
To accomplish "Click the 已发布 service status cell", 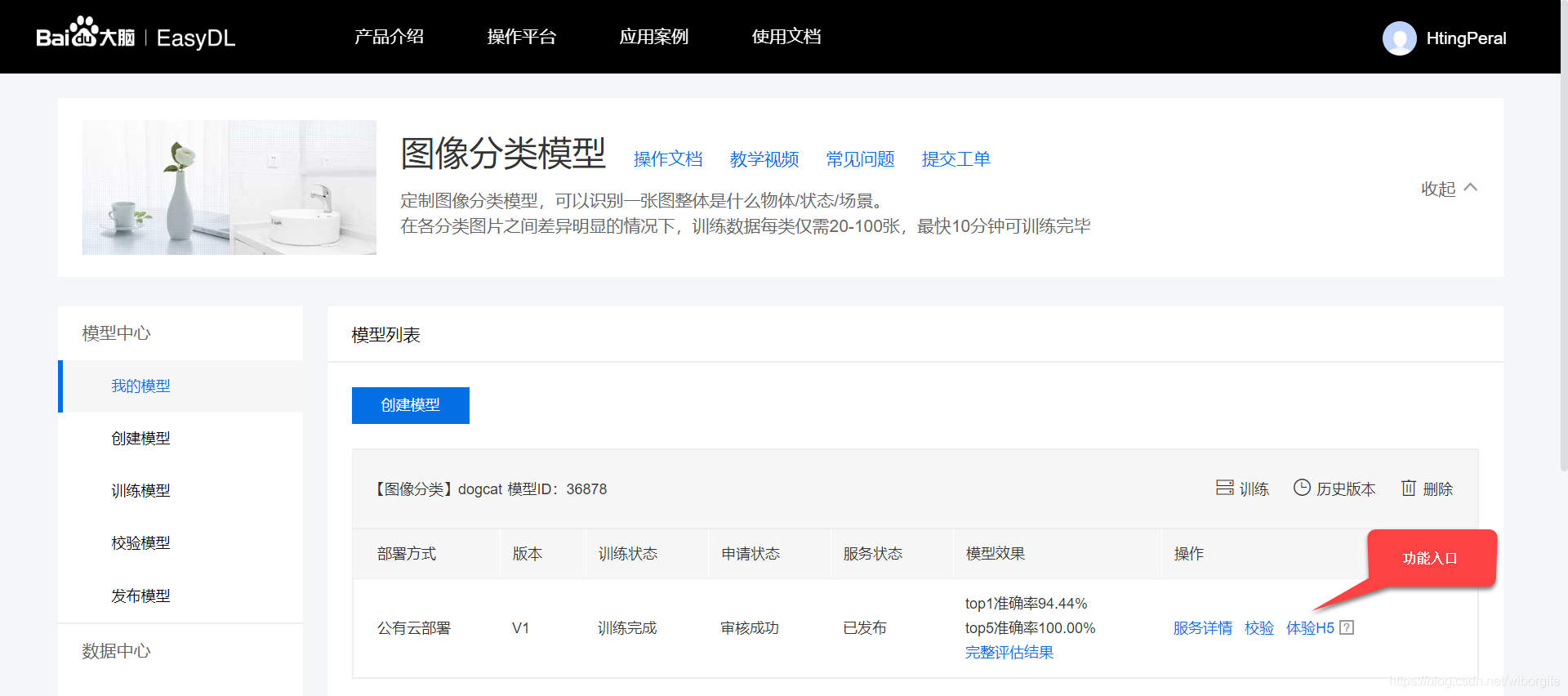I will coord(865,627).
